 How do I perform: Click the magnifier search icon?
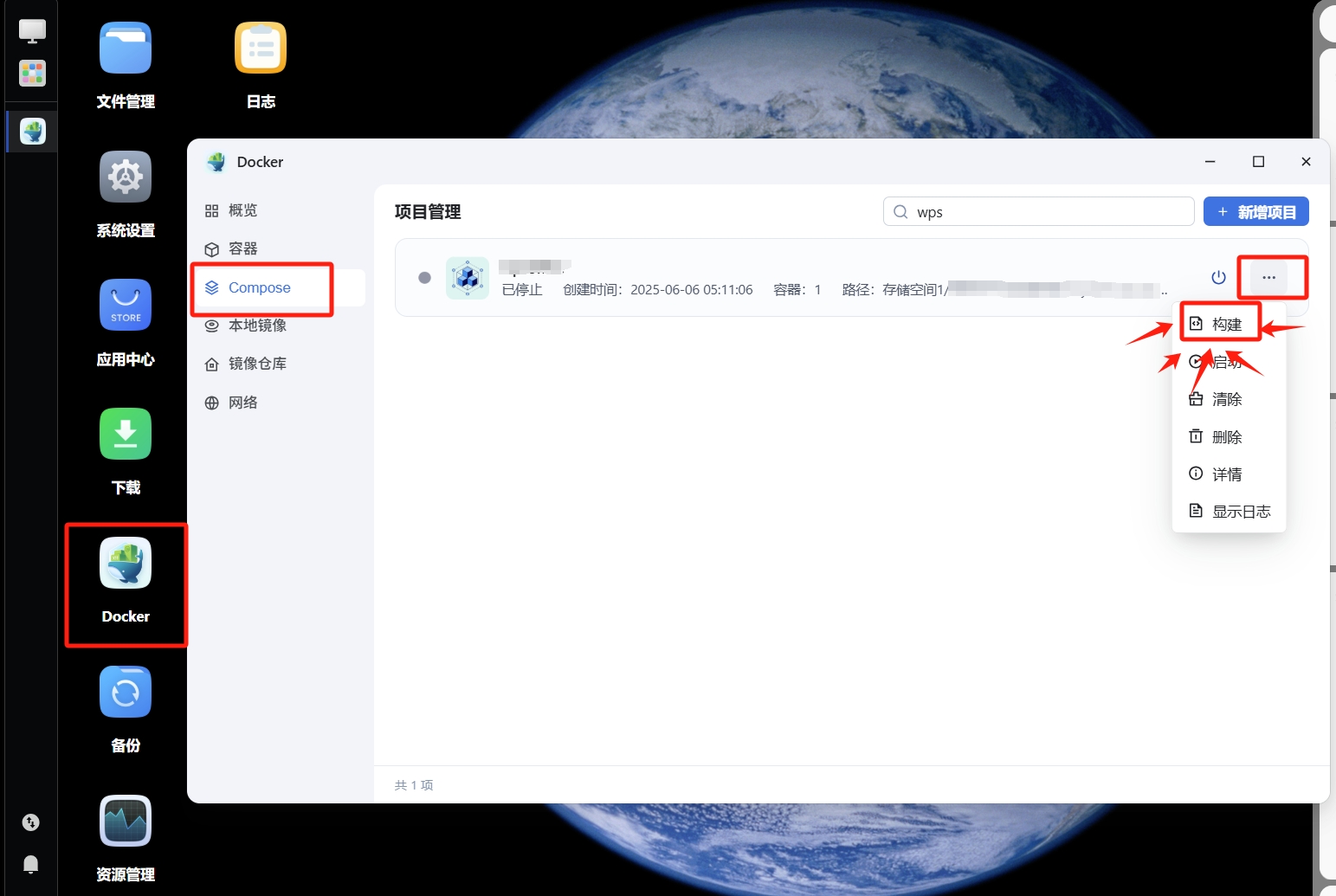(x=901, y=212)
